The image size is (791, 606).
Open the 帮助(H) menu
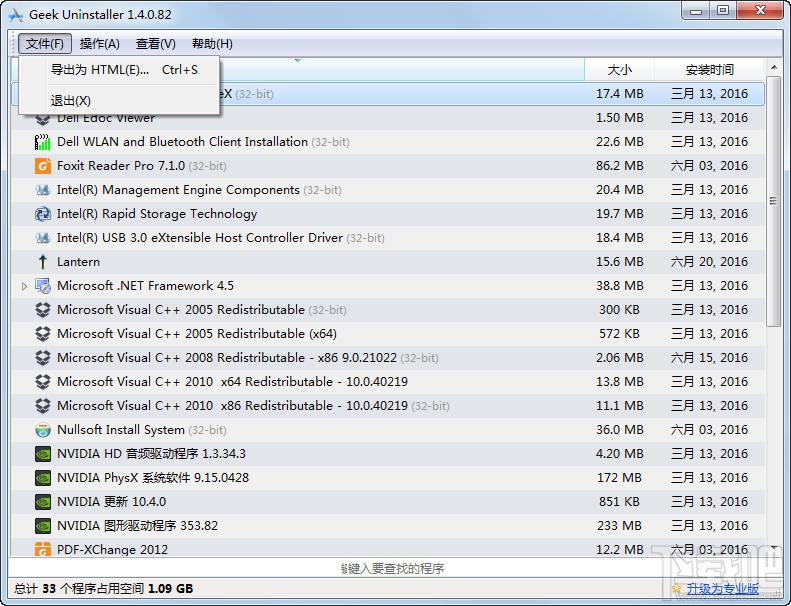click(x=212, y=44)
